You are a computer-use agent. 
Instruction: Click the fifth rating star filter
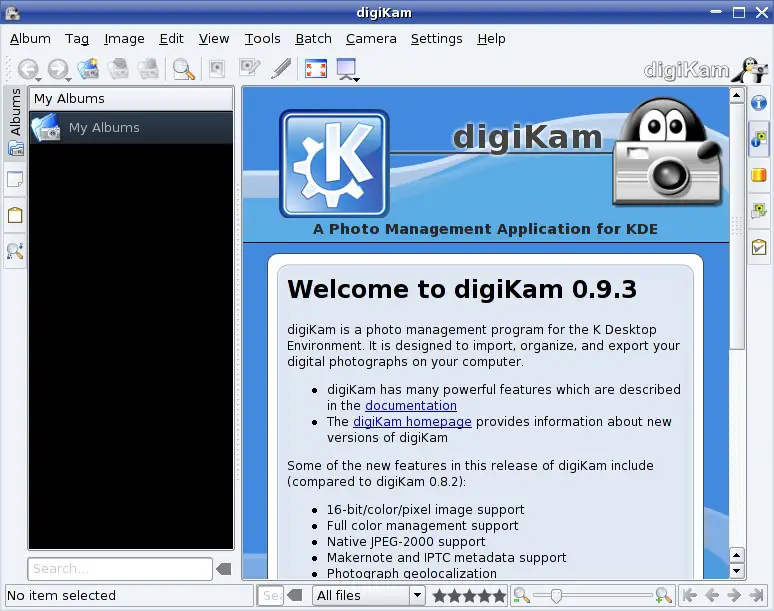point(499,595)
